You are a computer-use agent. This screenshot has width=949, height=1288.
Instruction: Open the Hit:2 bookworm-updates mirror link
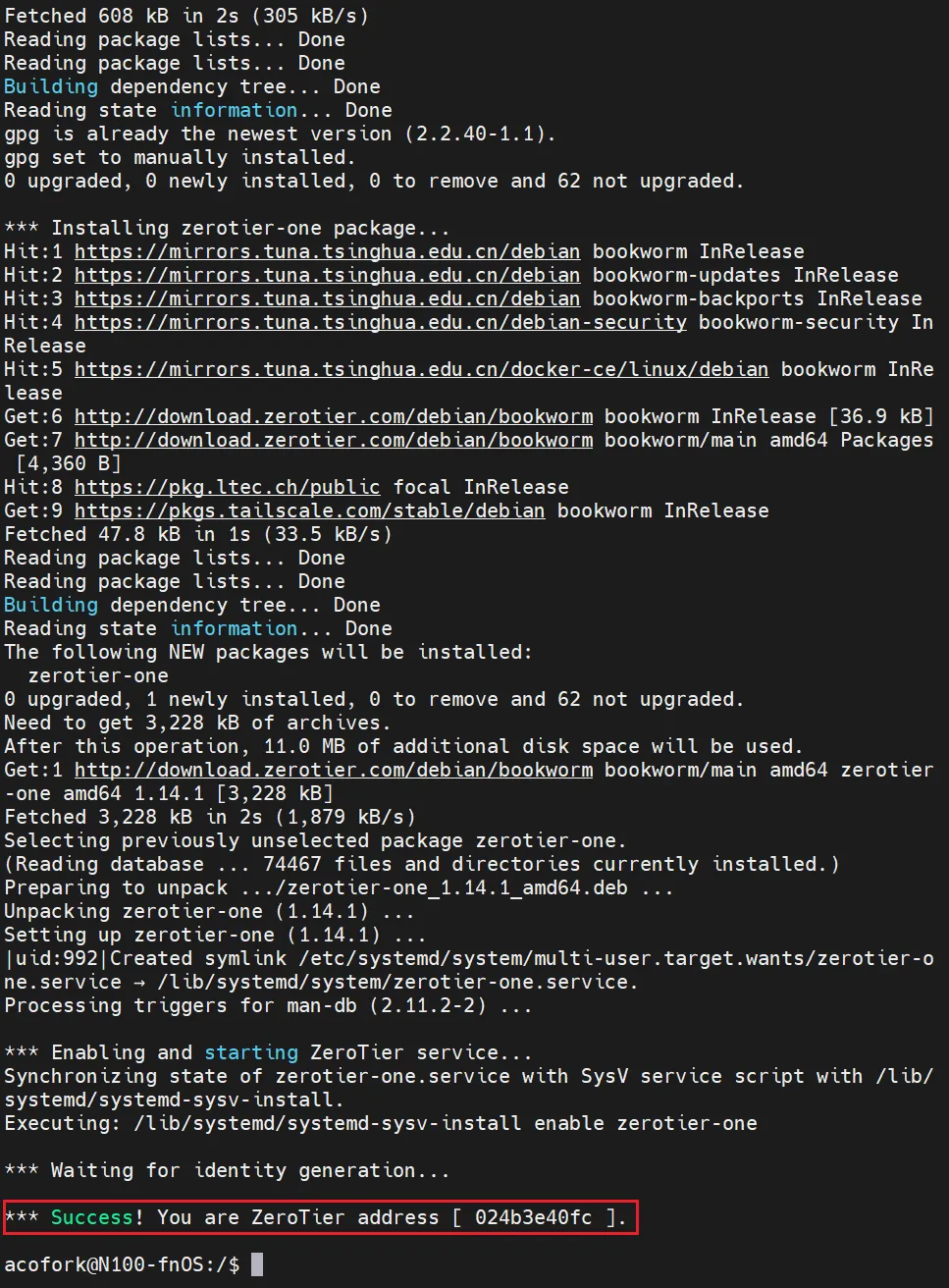click(x=327, y=275)
